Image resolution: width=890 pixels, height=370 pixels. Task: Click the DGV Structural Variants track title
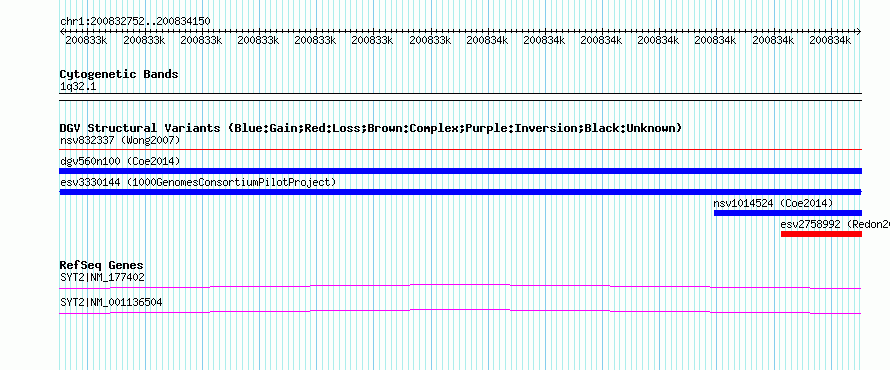[x=371, y=128]
